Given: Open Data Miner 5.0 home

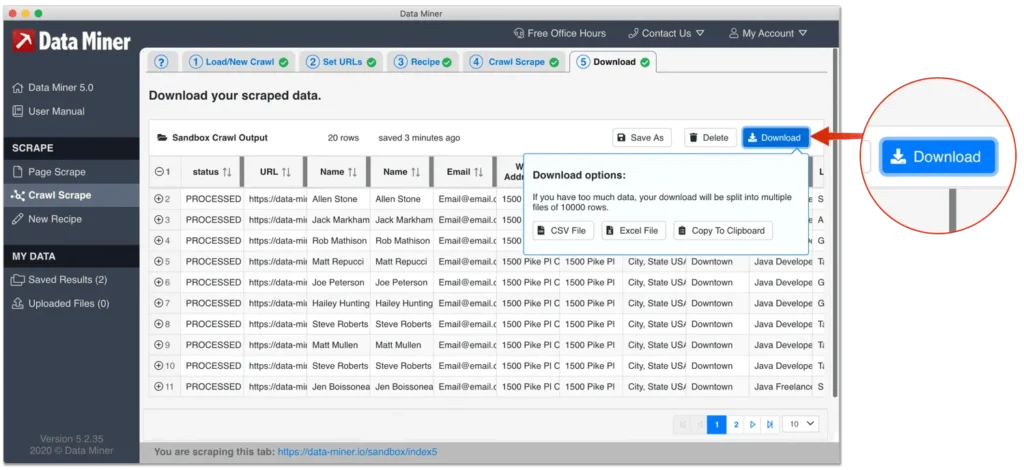Looking at the screenshot, I should [x=53, y=87].
